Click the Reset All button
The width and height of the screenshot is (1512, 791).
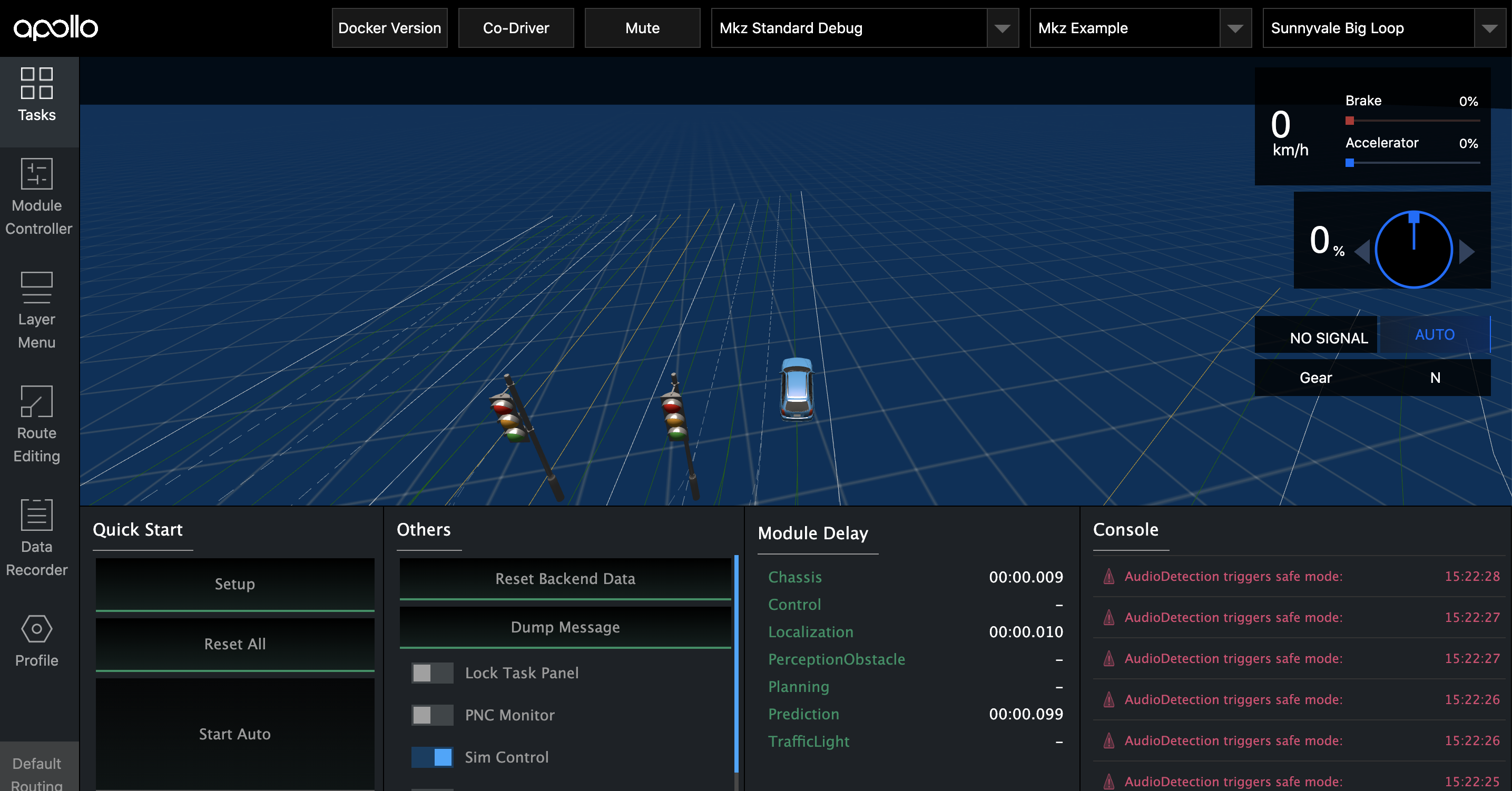234,644
